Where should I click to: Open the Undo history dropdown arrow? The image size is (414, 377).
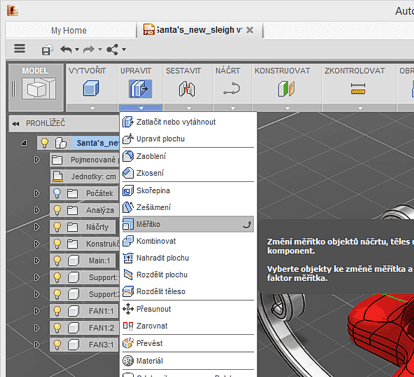(x=77, y=50)
